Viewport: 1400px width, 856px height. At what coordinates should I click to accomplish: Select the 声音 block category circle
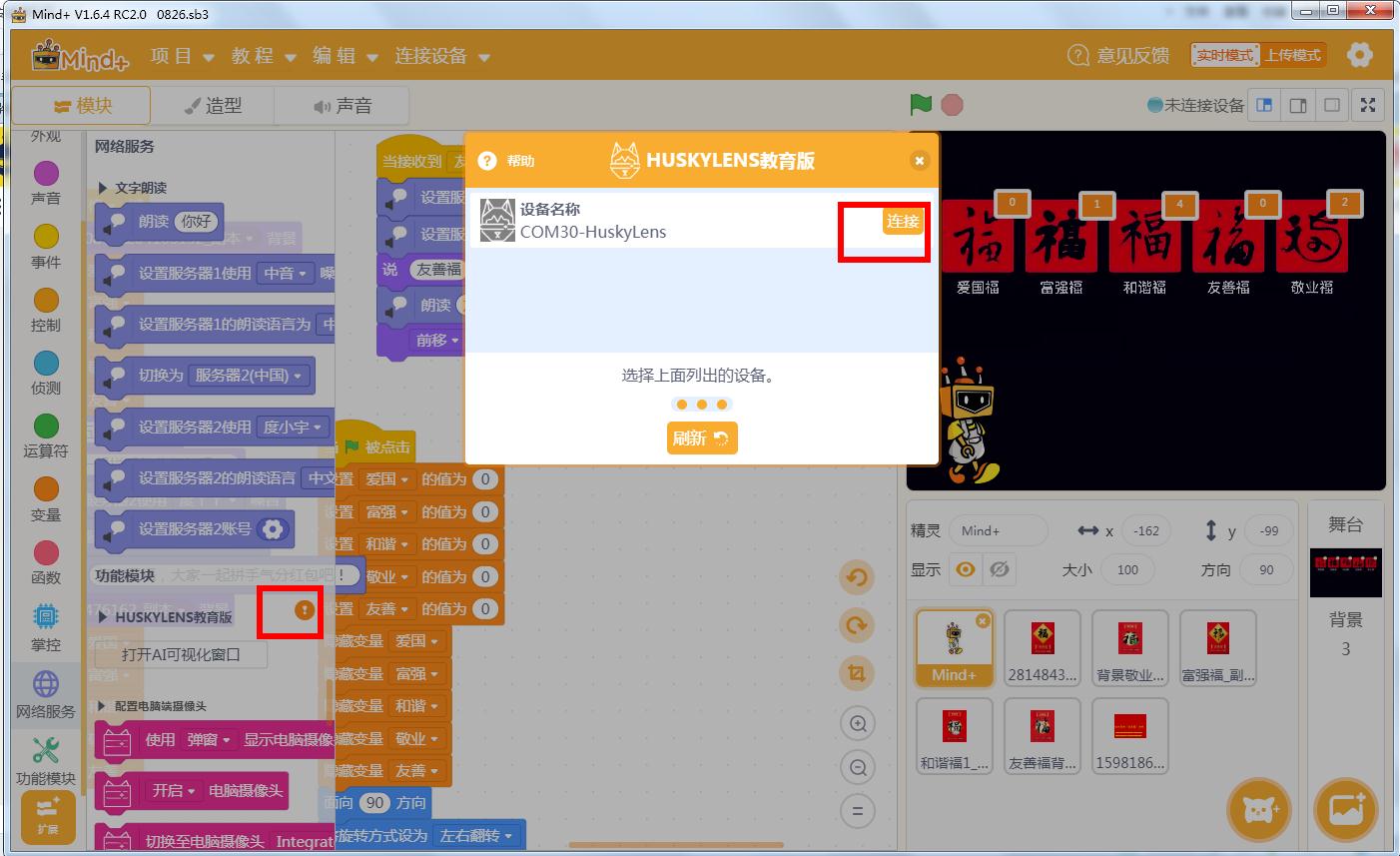46,174
